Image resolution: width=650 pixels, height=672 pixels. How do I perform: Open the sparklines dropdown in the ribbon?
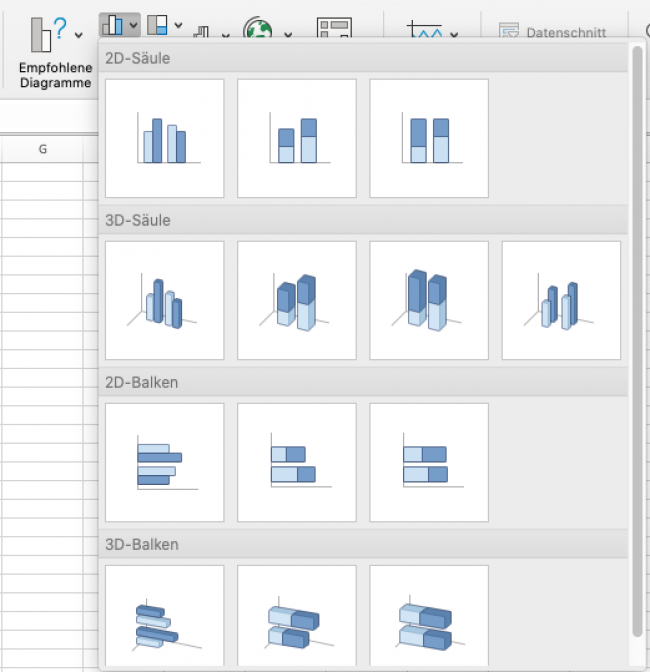point(433,32)
